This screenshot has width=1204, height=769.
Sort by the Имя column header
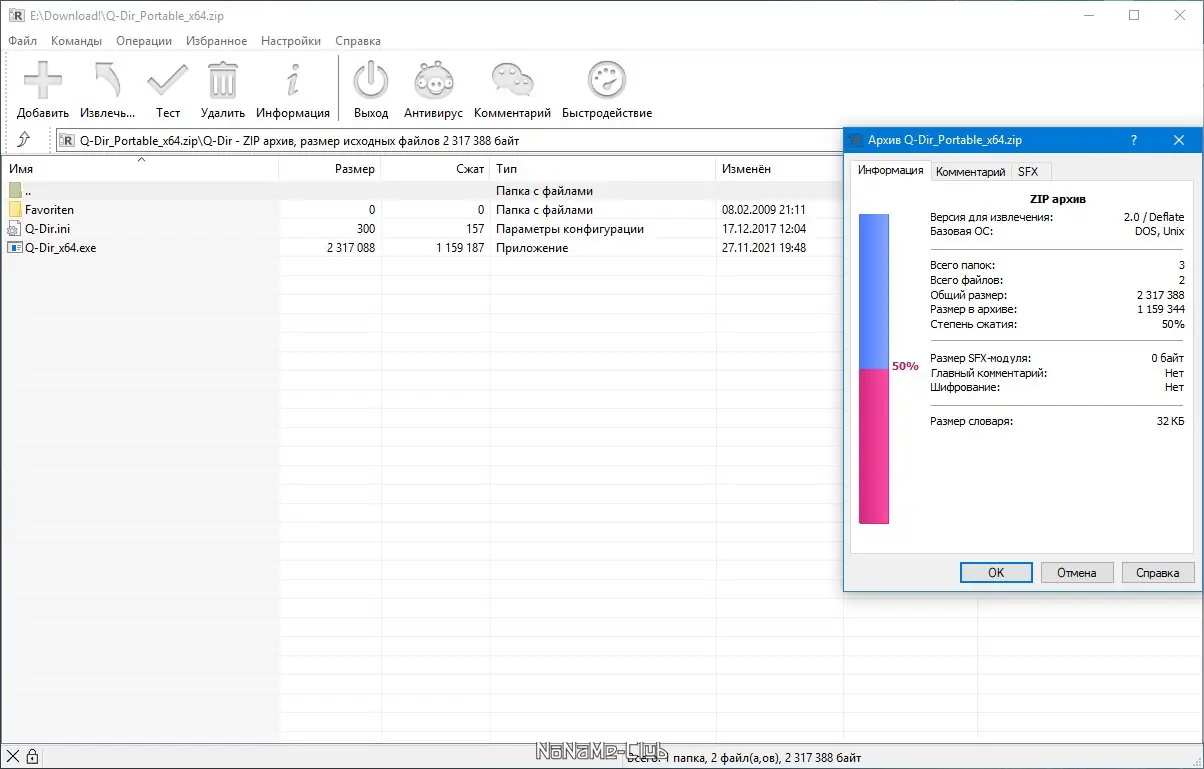tap(140, 169)
